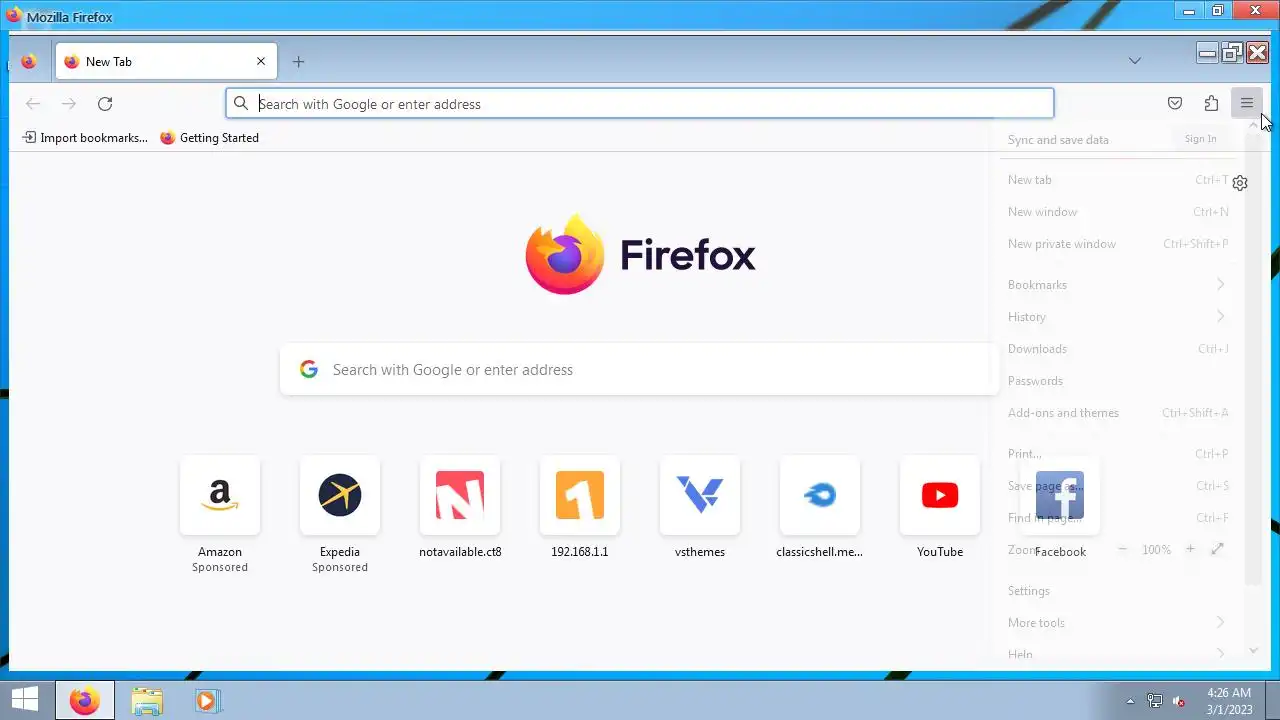Screen dimensions: 1280x720
Task: Open the list all tabs dropdown
Action: (x=1135, y=61)
